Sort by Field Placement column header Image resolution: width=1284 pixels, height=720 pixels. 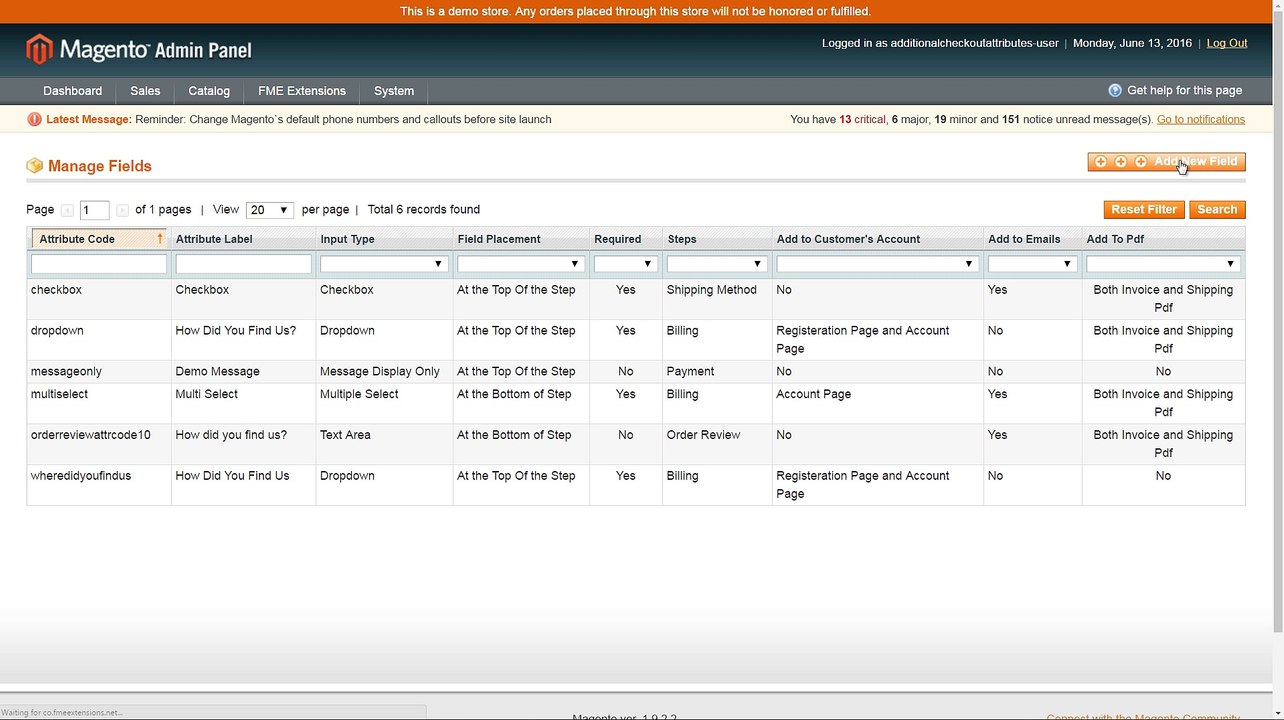click(x=499, y=239)
